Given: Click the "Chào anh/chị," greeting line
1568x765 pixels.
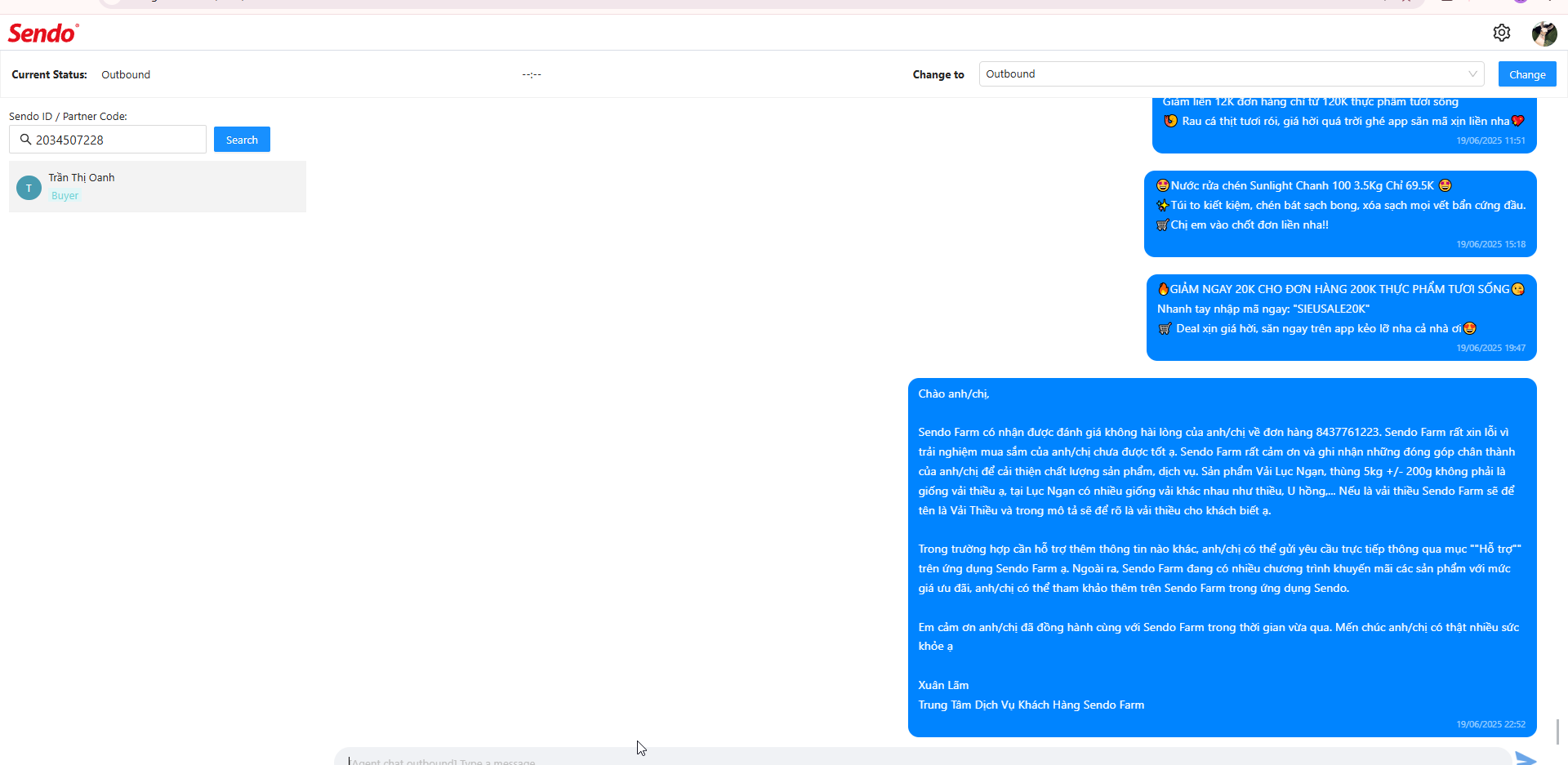Looking at the screenshot, I should click(x=954, y=394).
